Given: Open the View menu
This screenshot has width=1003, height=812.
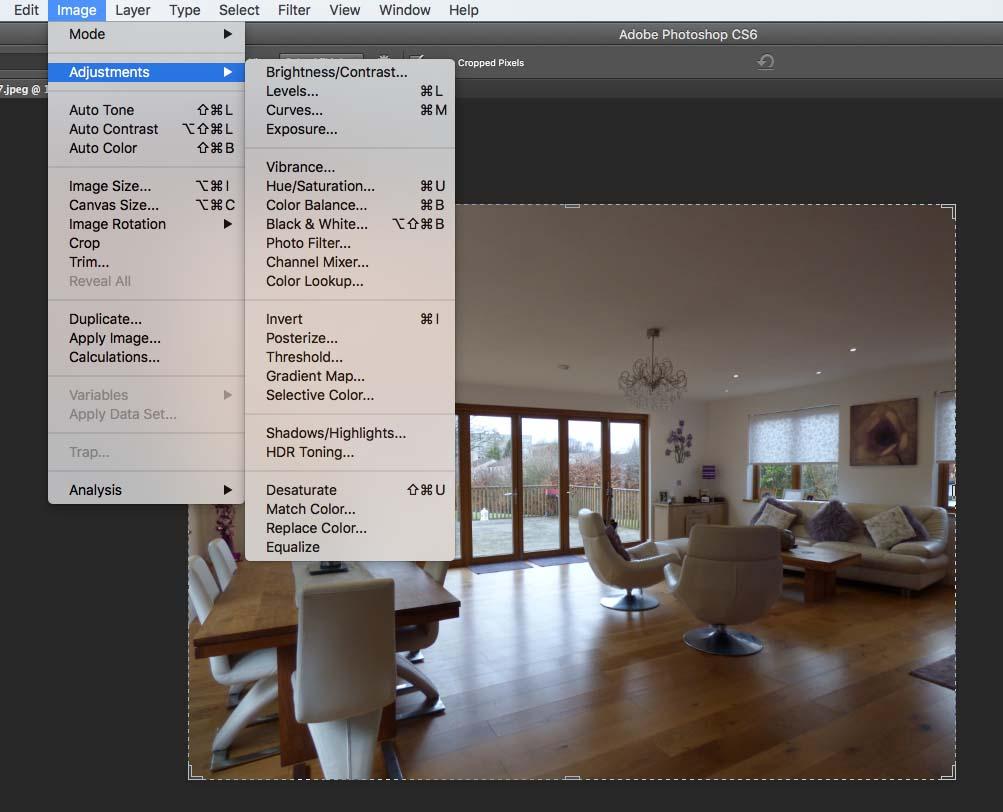Looking at the screenshot, I should pyautogui.click(x=345, y=10).
